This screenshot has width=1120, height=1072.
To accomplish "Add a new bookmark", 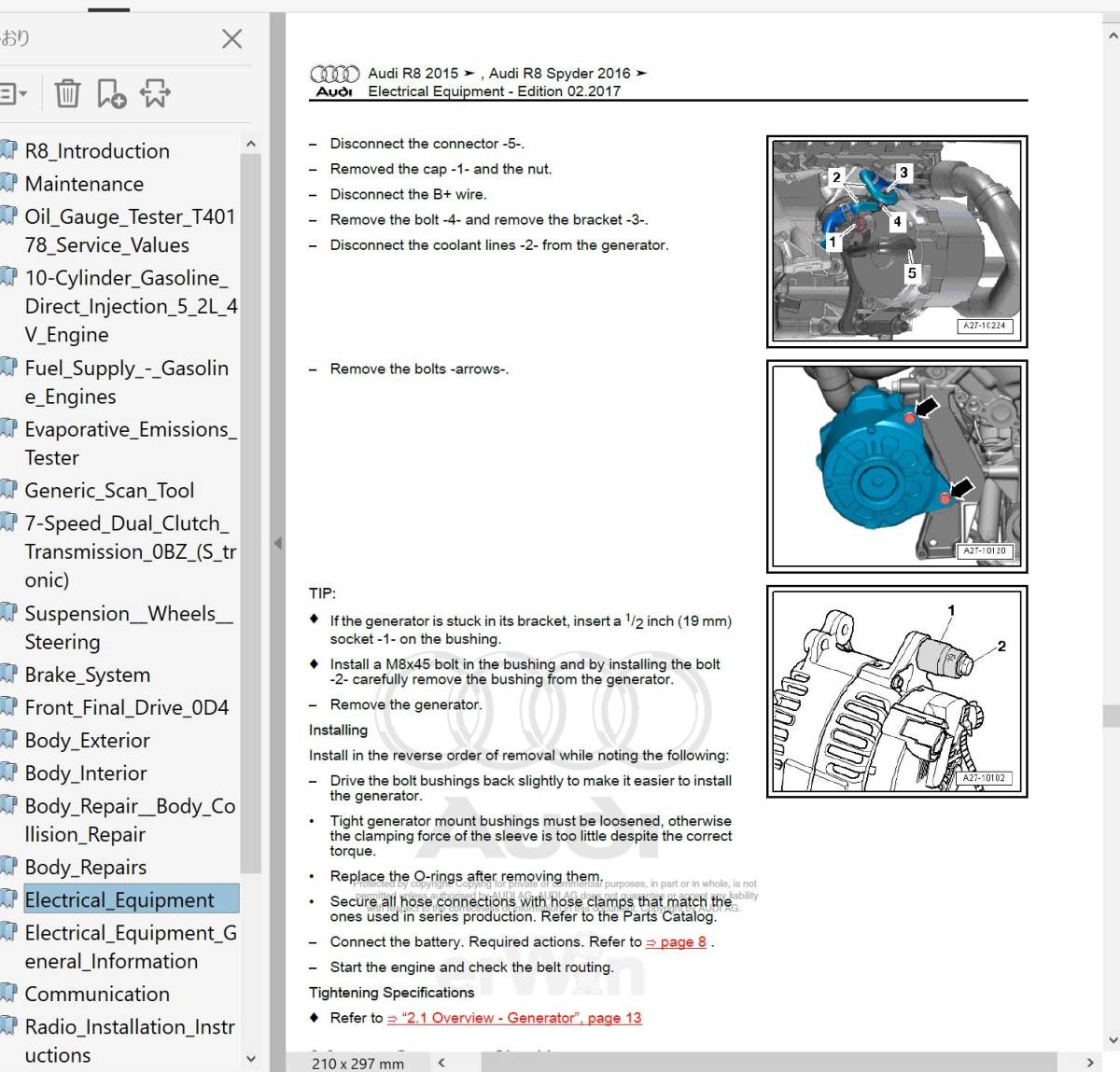I will 111,93.
